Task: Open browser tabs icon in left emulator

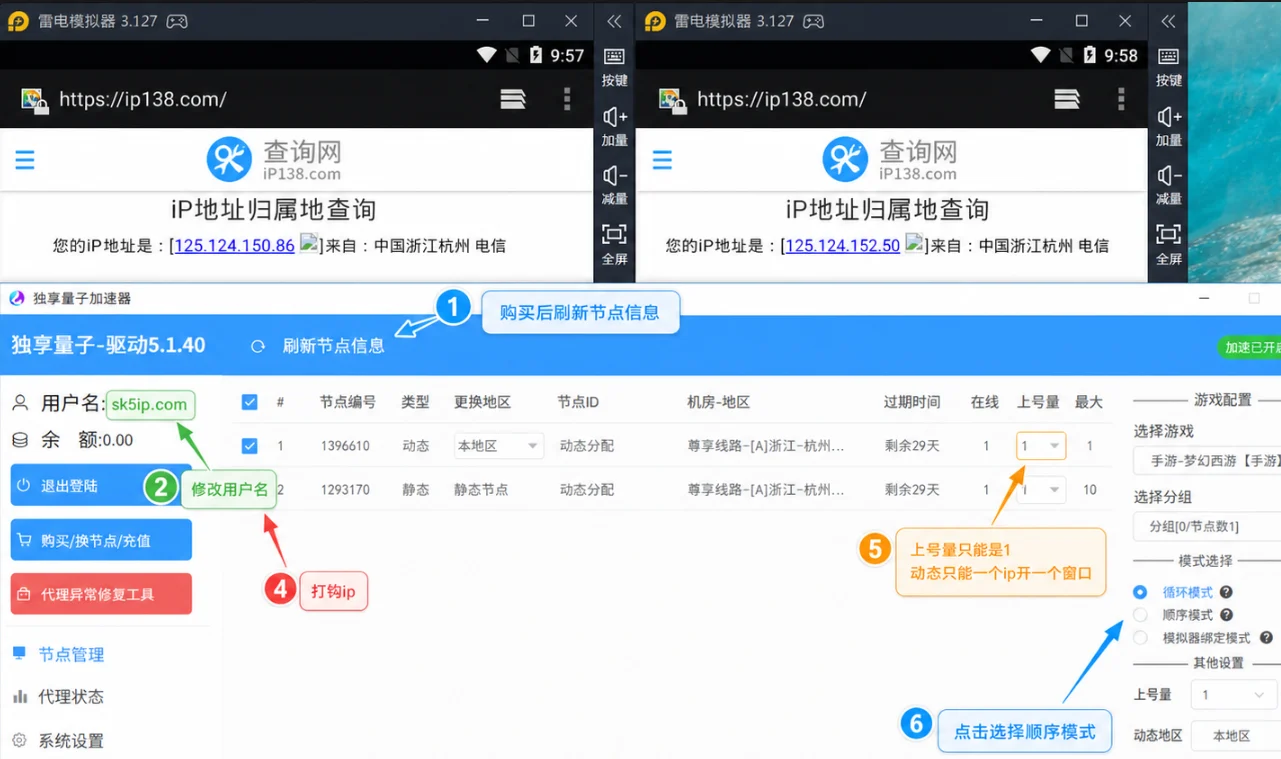Action: [x=513, y=98]
